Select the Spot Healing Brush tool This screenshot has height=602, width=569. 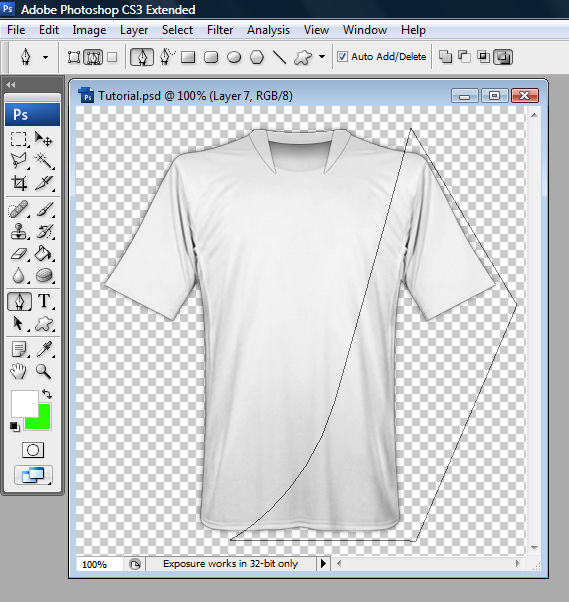18,210
